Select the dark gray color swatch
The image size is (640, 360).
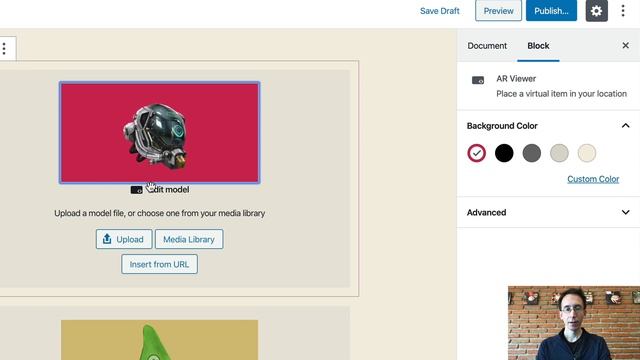[531, 153]
